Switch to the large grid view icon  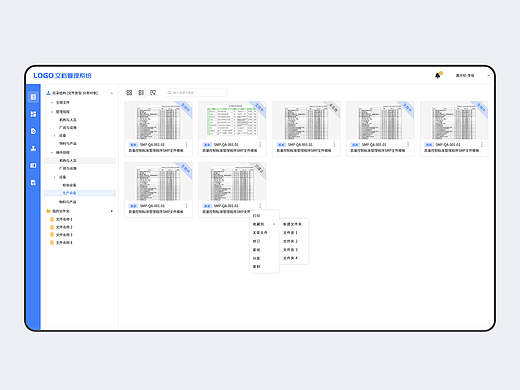click(x=129, y=92)
